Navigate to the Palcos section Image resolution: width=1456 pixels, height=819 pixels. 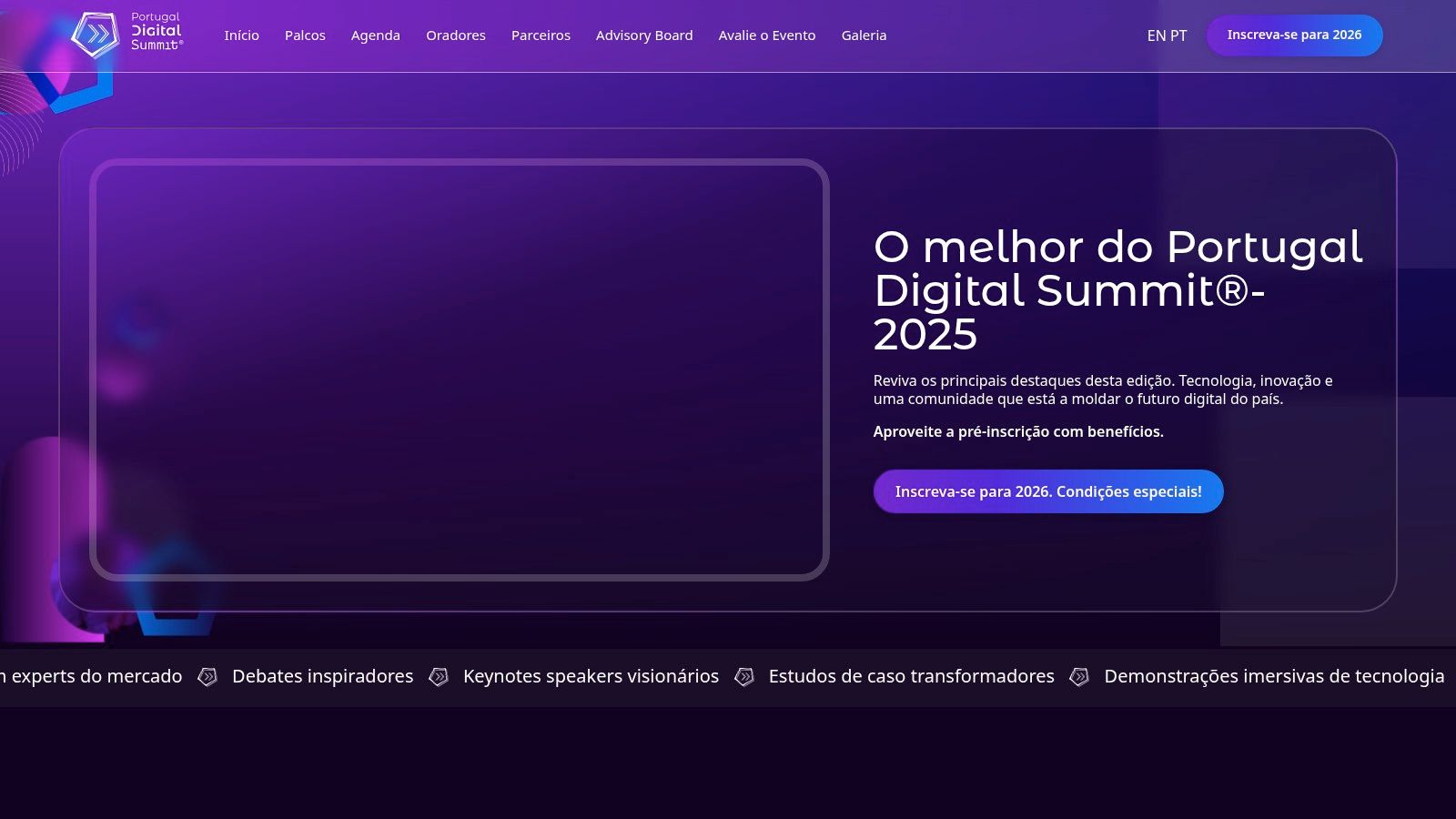305,35
